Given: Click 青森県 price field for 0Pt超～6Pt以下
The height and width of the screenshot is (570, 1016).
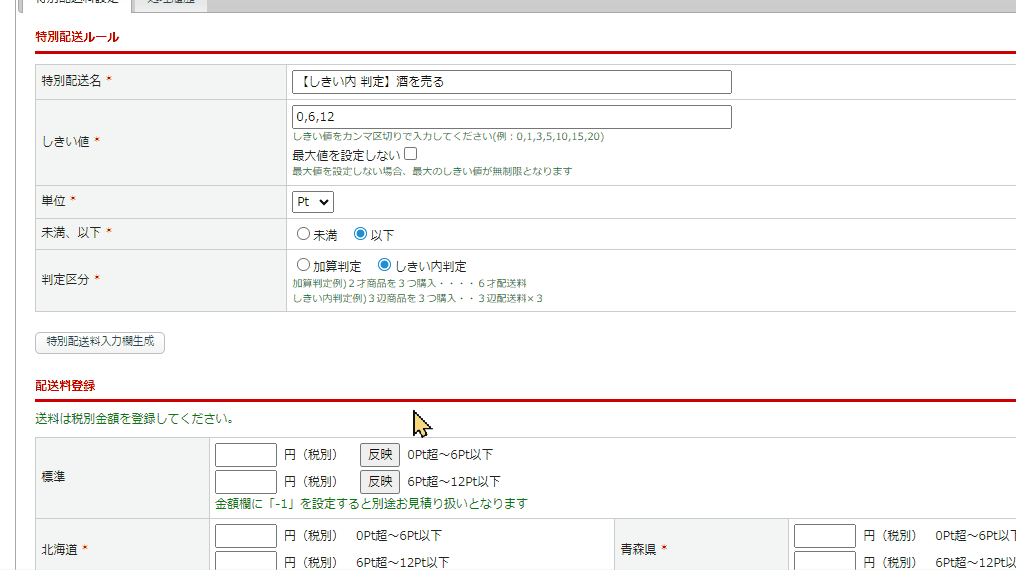Looking at the screenshot, I should (x=825, y=536).
